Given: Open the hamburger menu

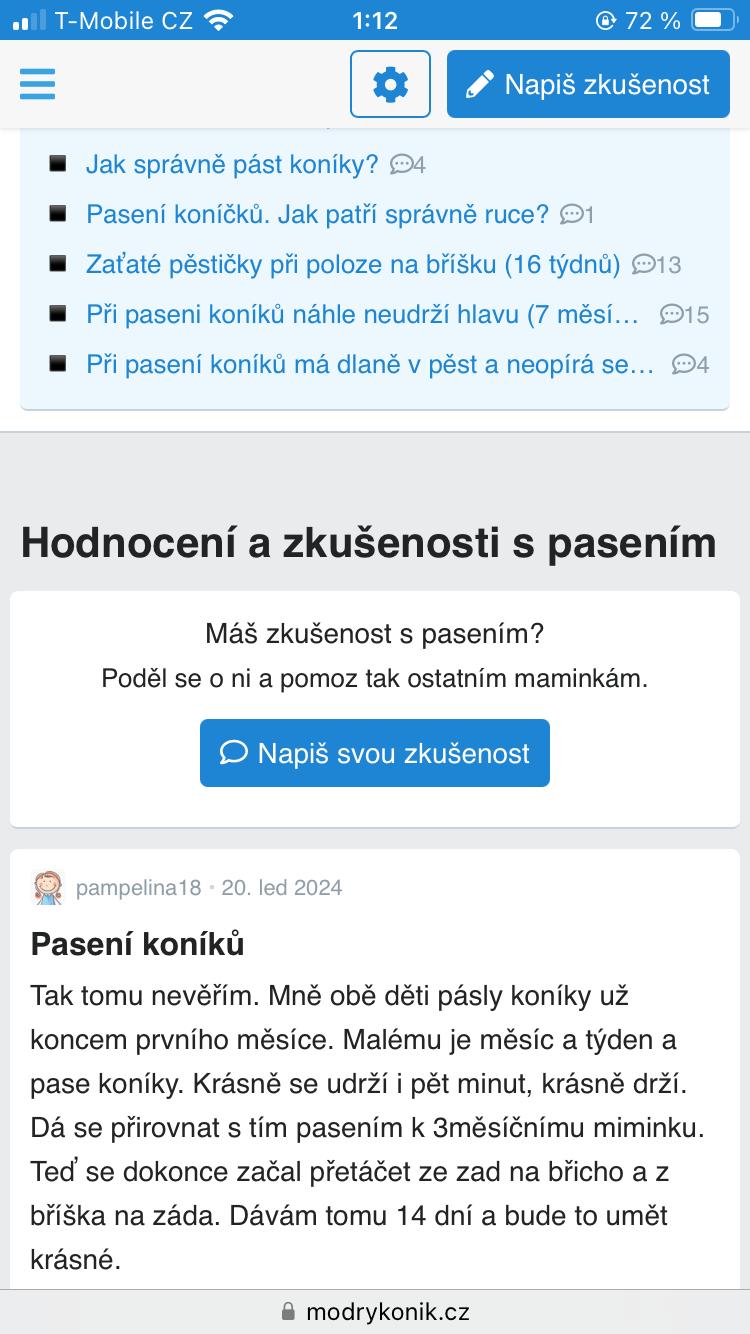Looking at the screenshot, I should 37,84.
